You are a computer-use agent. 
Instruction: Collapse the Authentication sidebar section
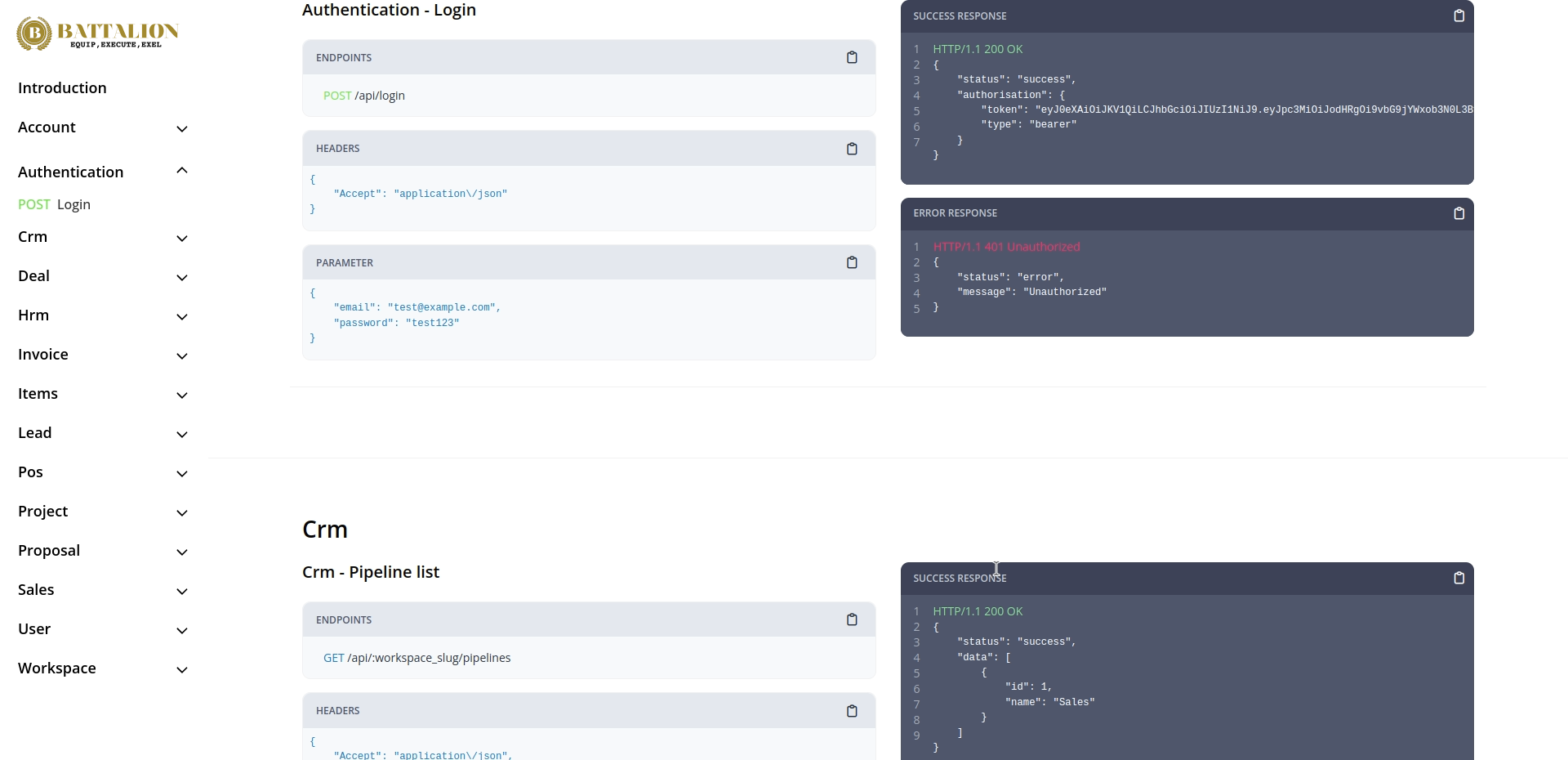coord(182,171)
